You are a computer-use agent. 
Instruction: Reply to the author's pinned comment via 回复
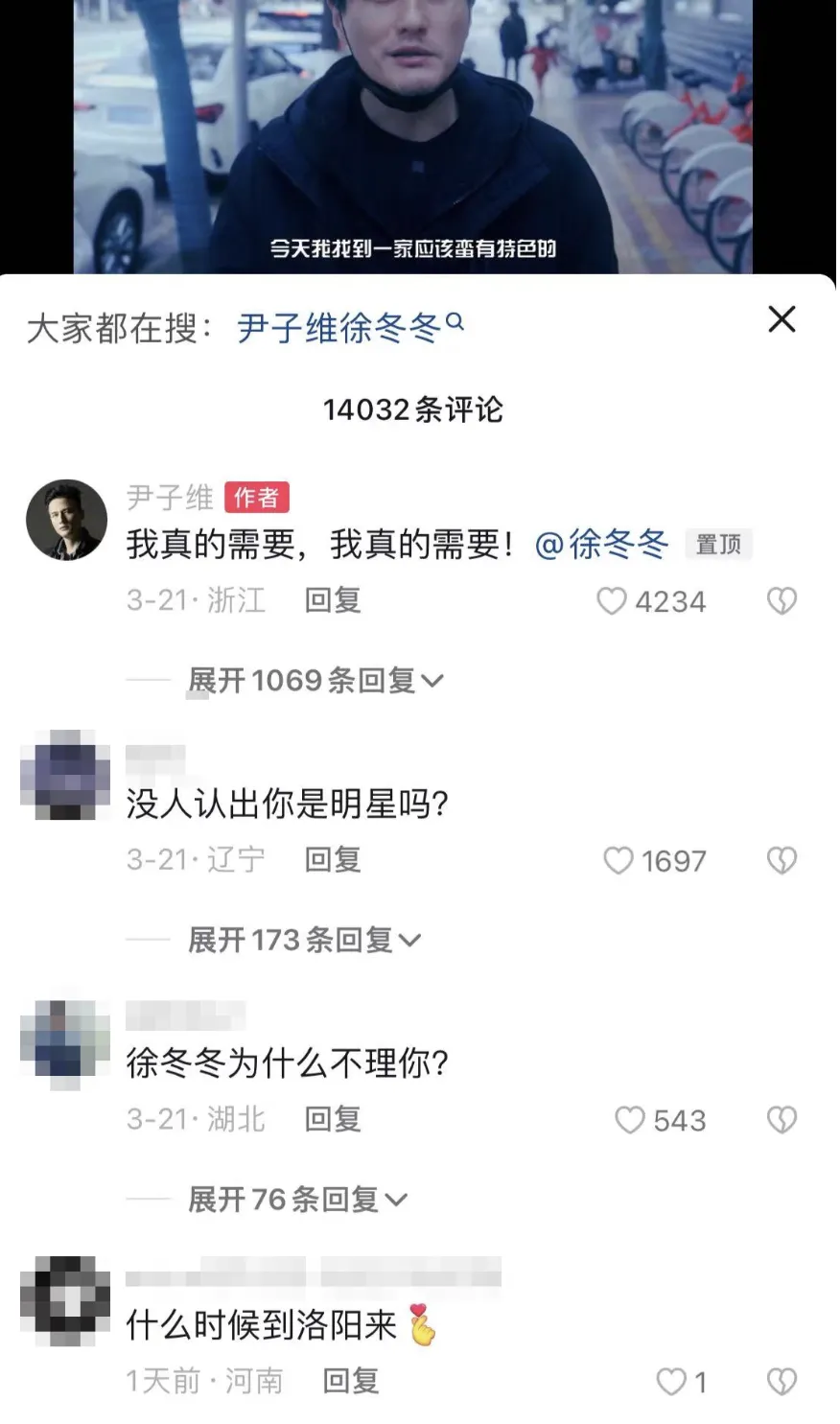click(x=333, y=601)
